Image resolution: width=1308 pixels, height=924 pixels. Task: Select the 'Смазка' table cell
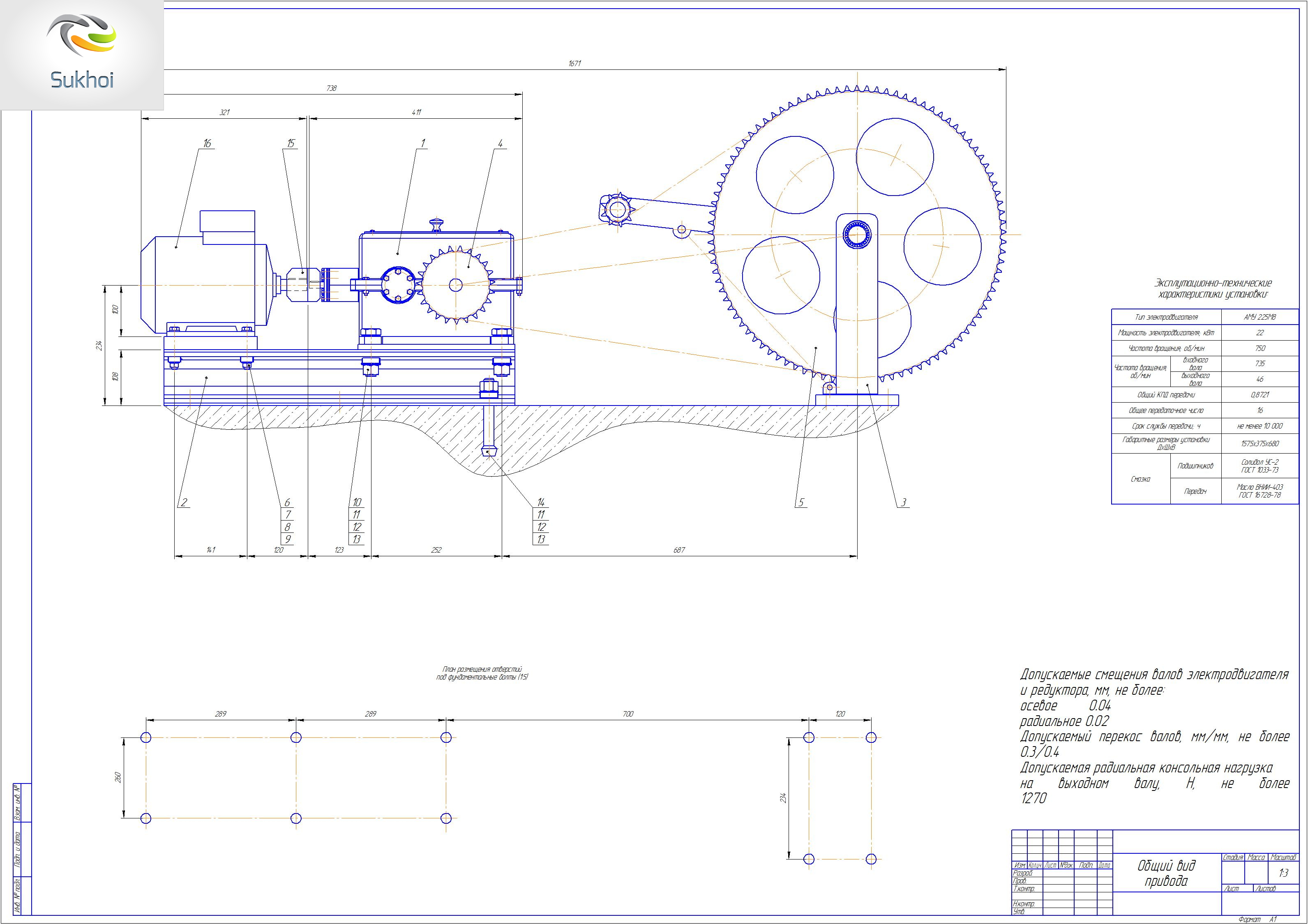coord(1140,479)
